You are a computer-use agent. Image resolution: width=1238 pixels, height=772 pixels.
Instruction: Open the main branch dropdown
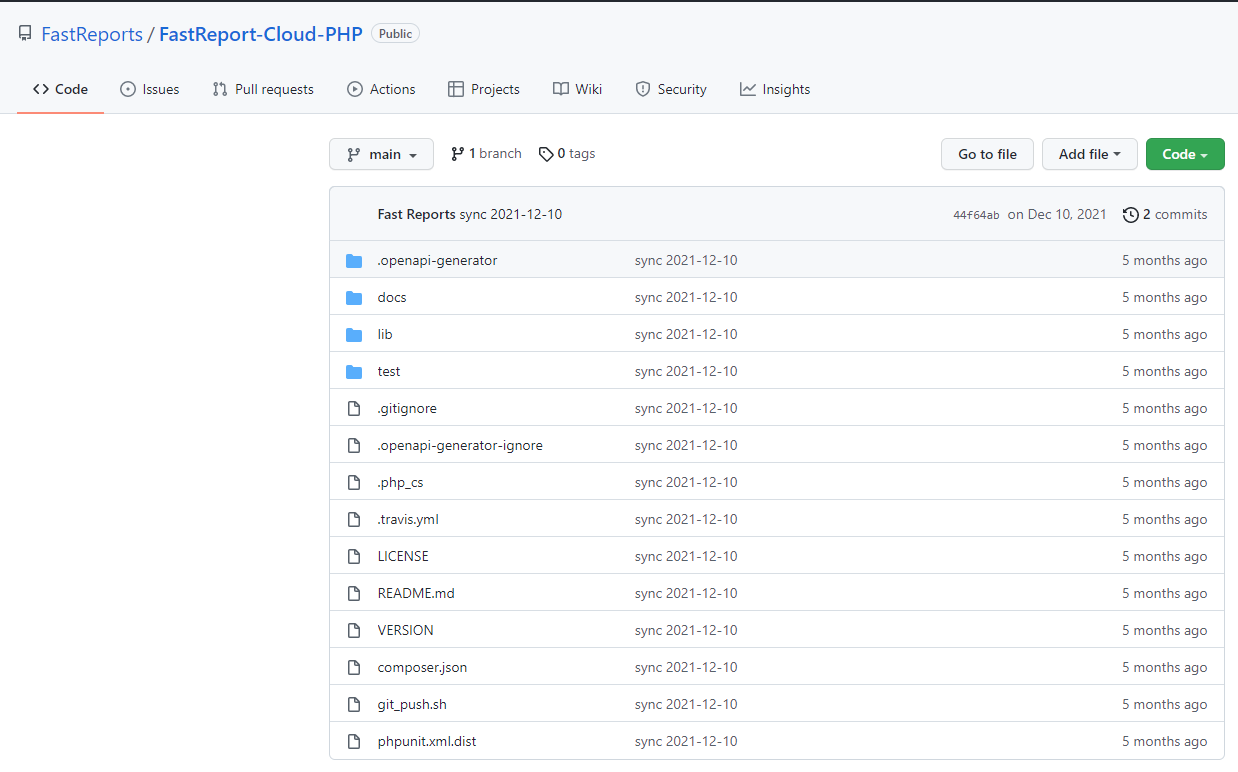[x=381, y=154]
